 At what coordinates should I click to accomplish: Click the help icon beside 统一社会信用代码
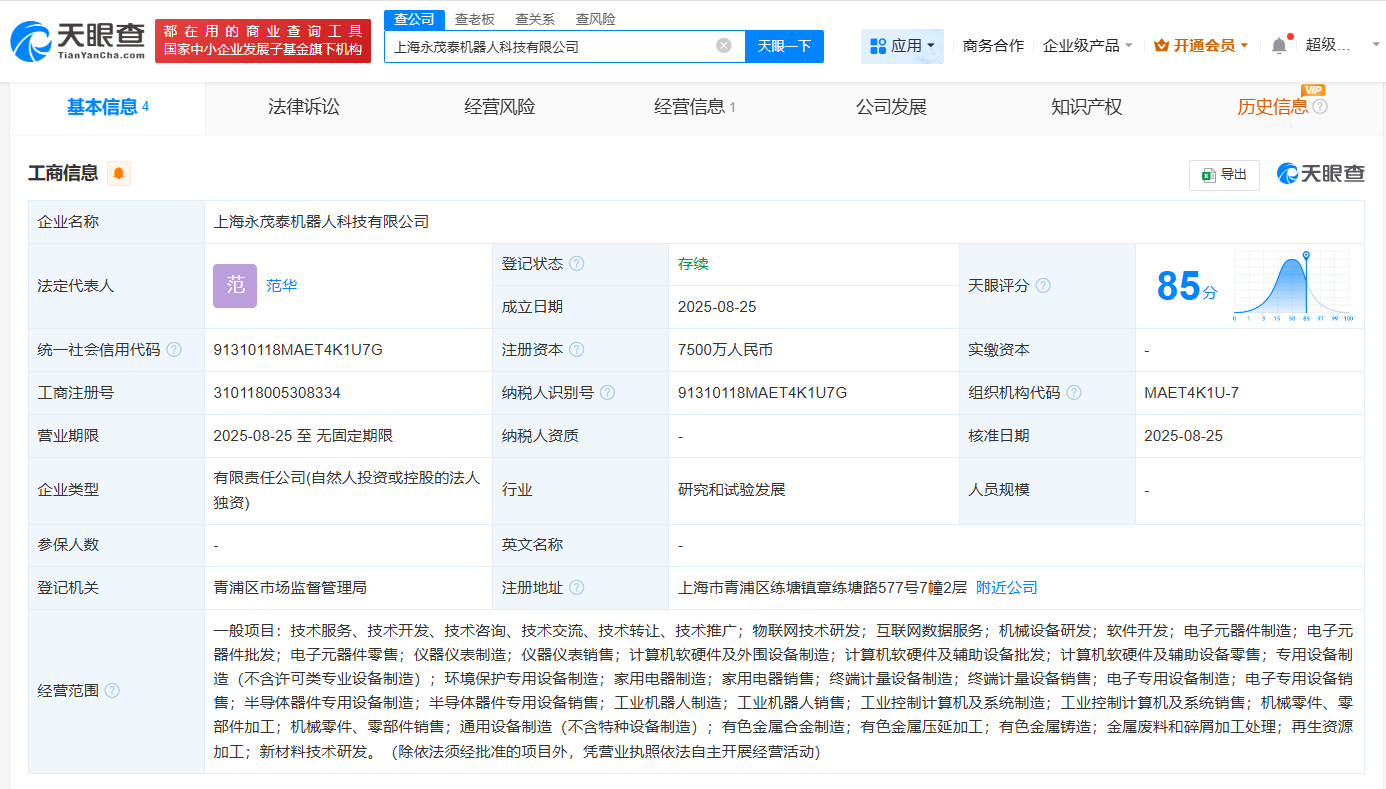(174, 350)
